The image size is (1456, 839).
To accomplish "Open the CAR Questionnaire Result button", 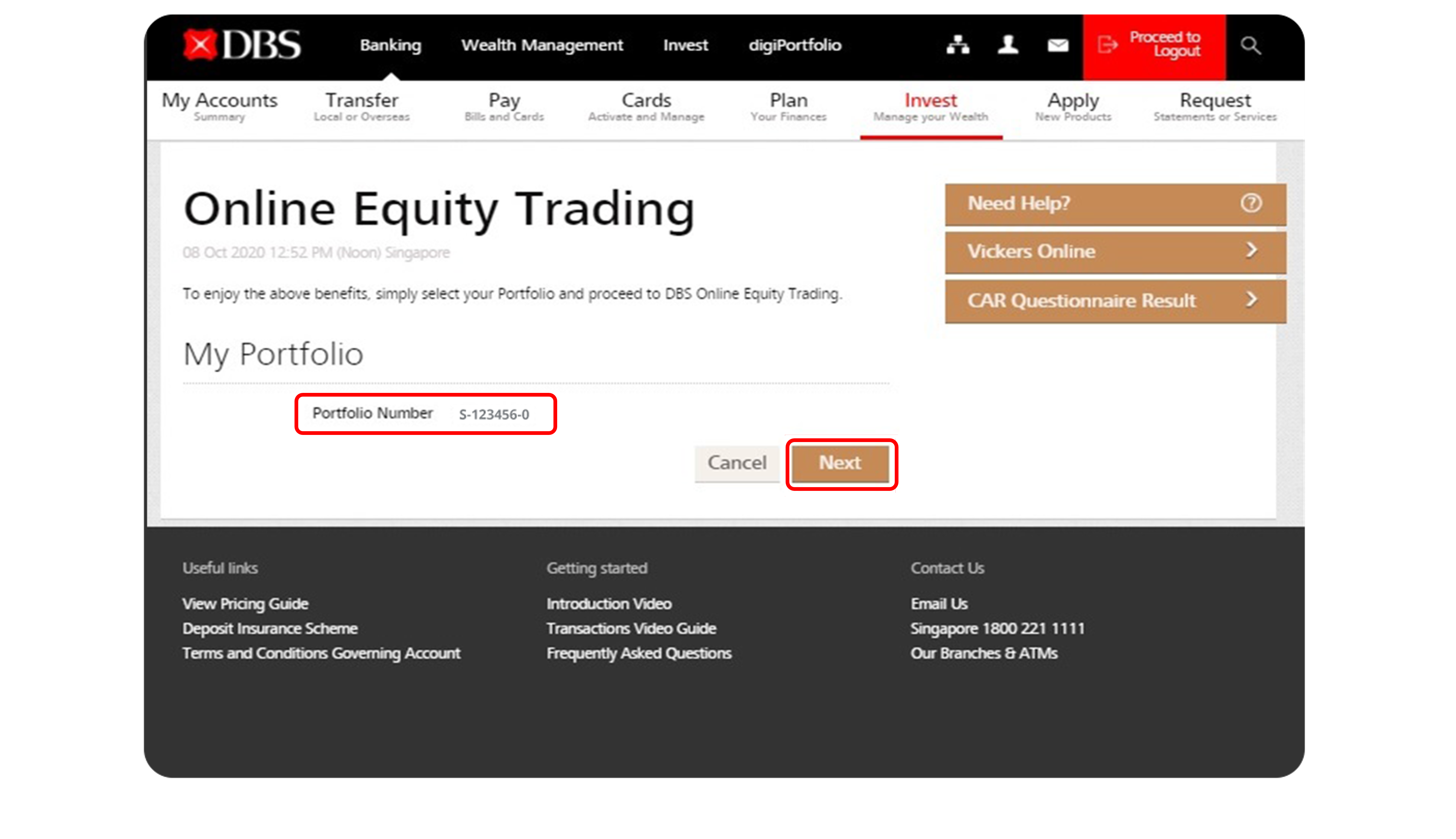I will [1115, 301].
